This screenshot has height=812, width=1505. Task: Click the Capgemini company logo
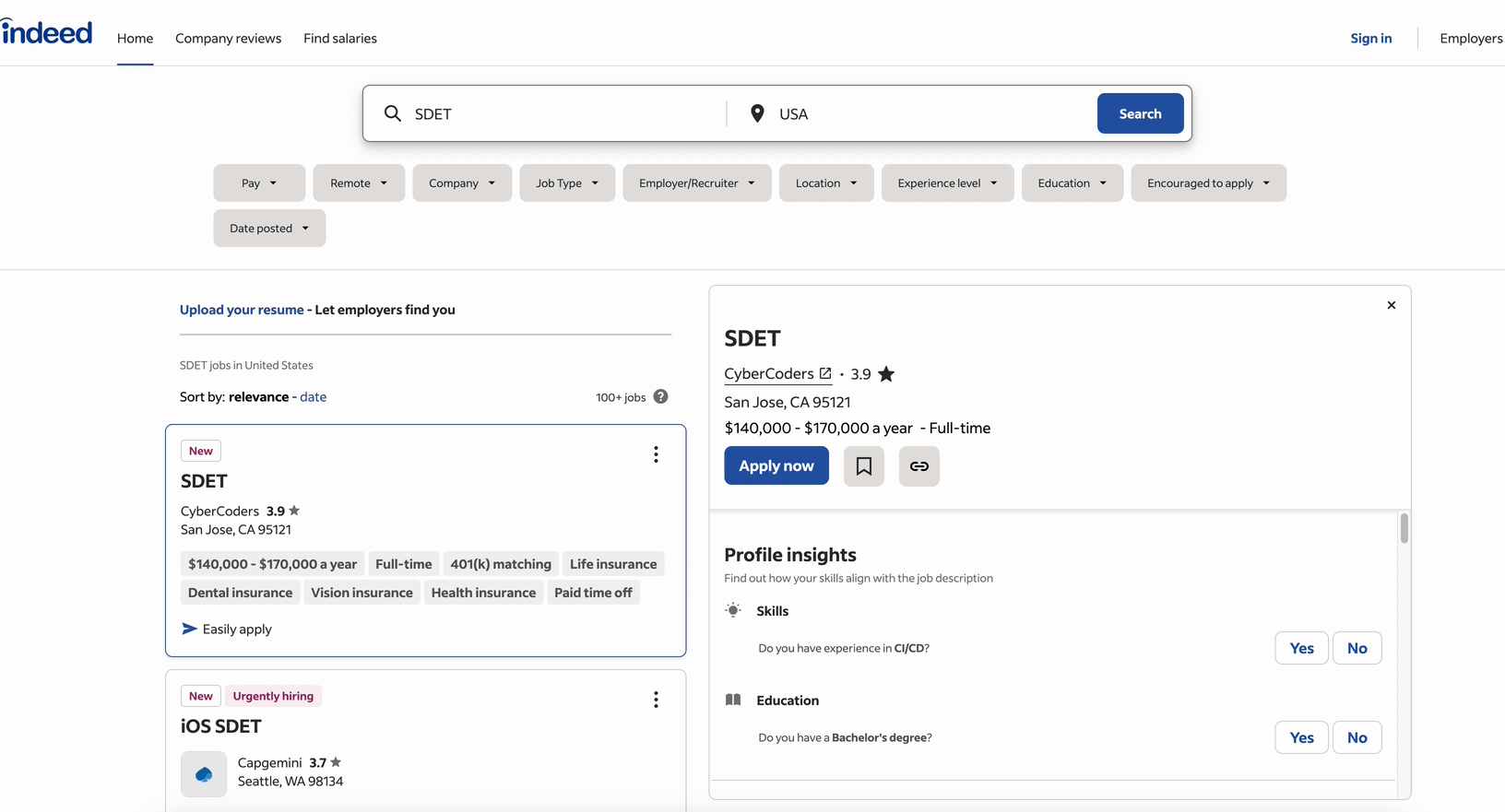(x=204, y=773)
